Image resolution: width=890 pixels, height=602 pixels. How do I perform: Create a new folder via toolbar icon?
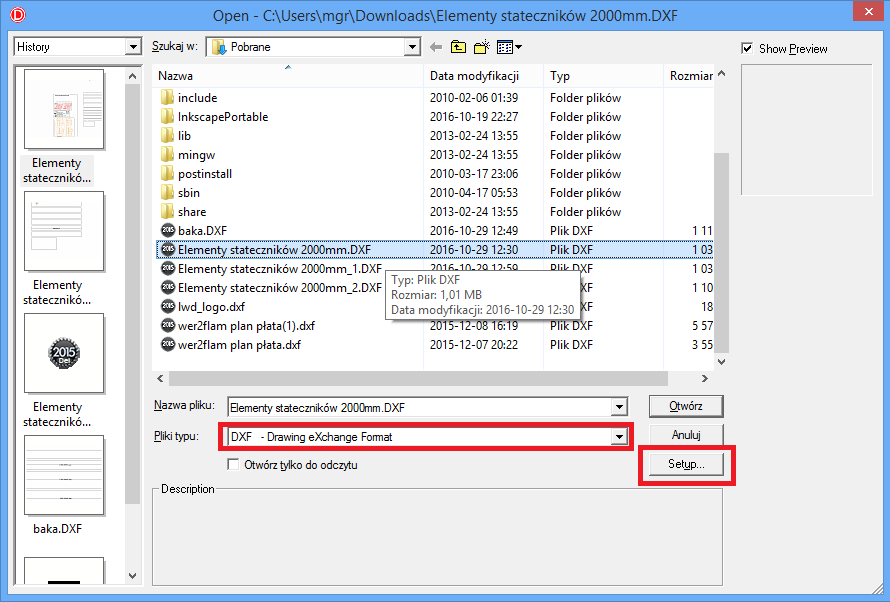tap(482, 47)
